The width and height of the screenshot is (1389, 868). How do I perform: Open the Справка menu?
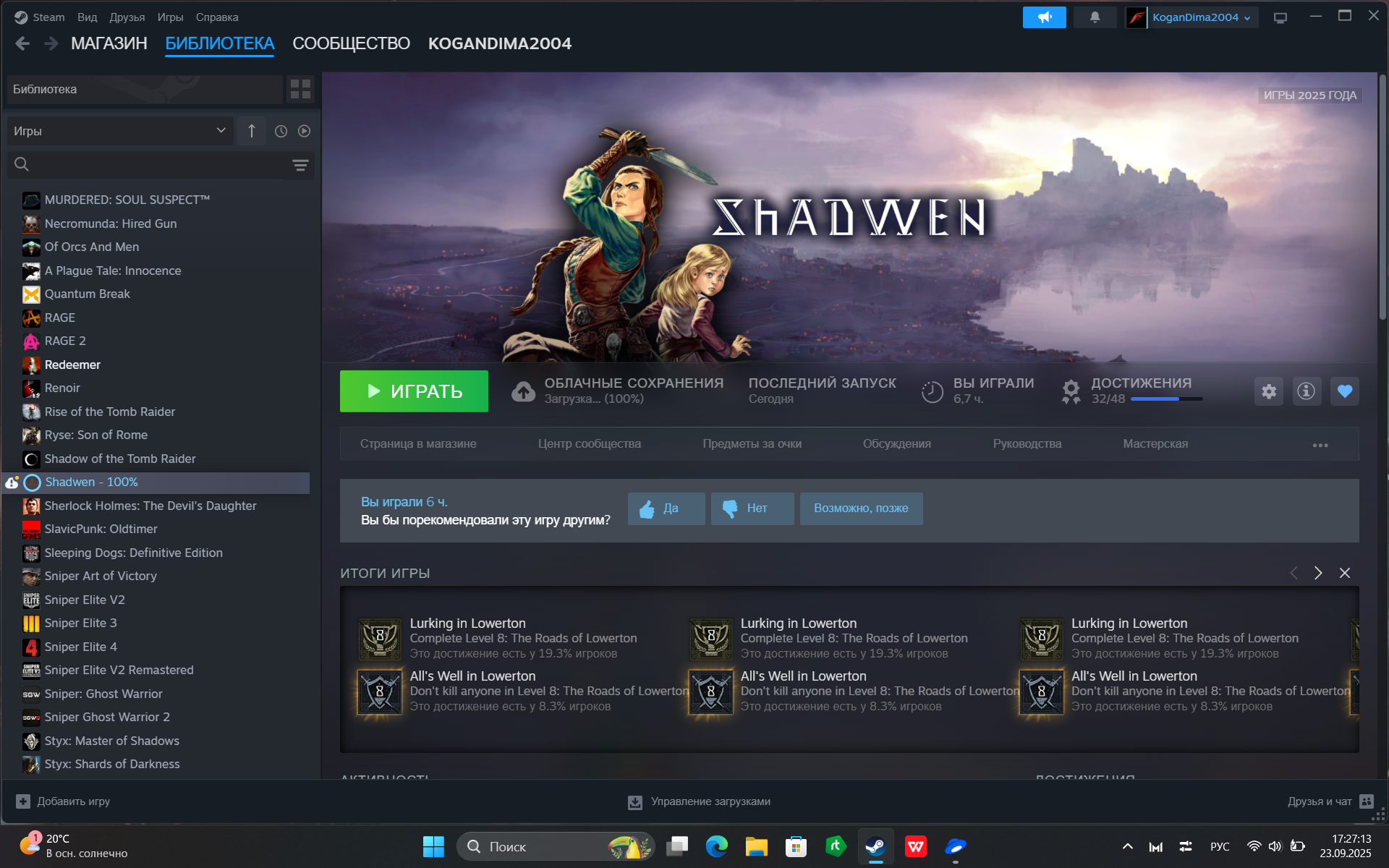click(217, 17)
